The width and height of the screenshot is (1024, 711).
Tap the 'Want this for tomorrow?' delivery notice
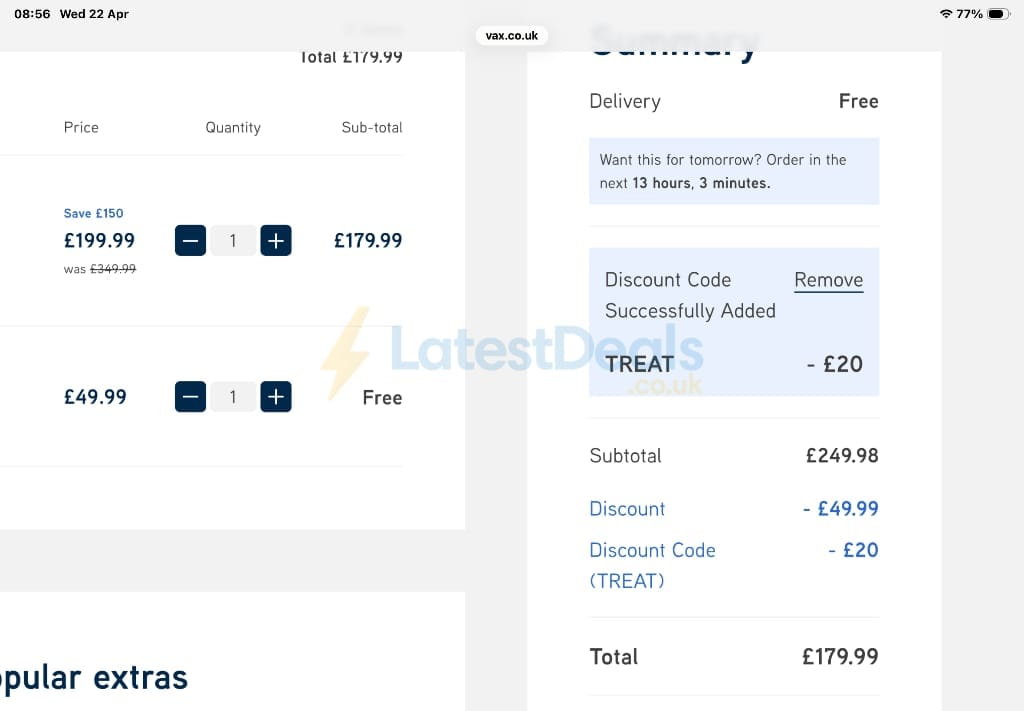(734, 171)
